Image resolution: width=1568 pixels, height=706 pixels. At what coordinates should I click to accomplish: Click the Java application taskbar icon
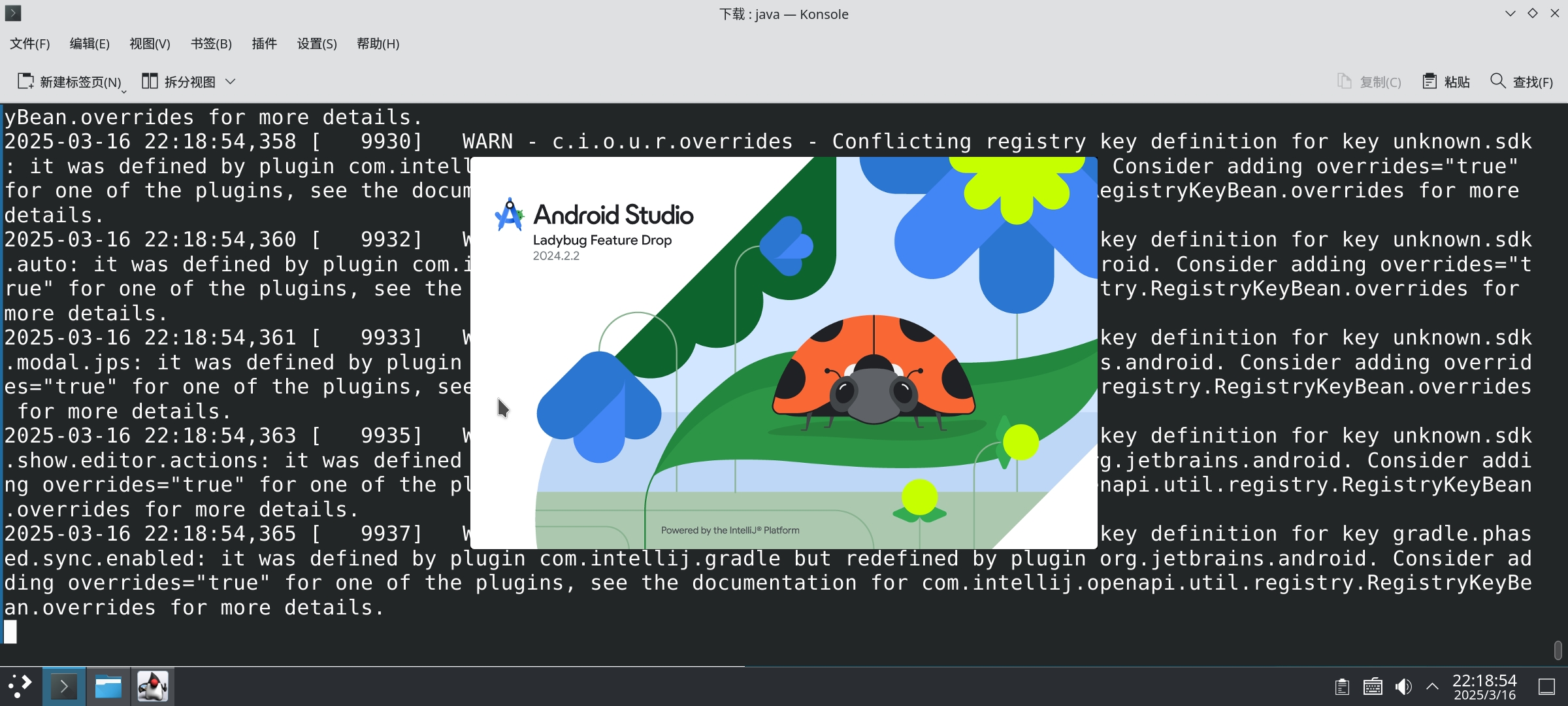coord(153,686)
